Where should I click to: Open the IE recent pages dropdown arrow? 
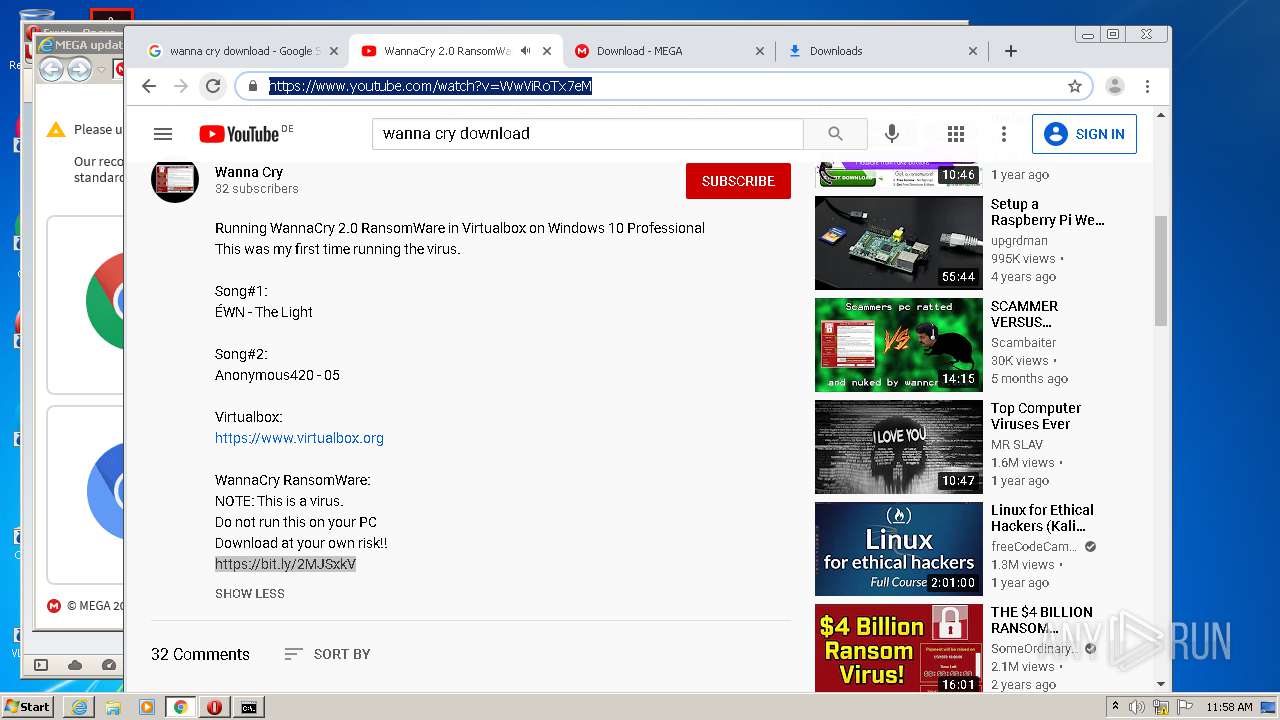[x=102, y=69]
